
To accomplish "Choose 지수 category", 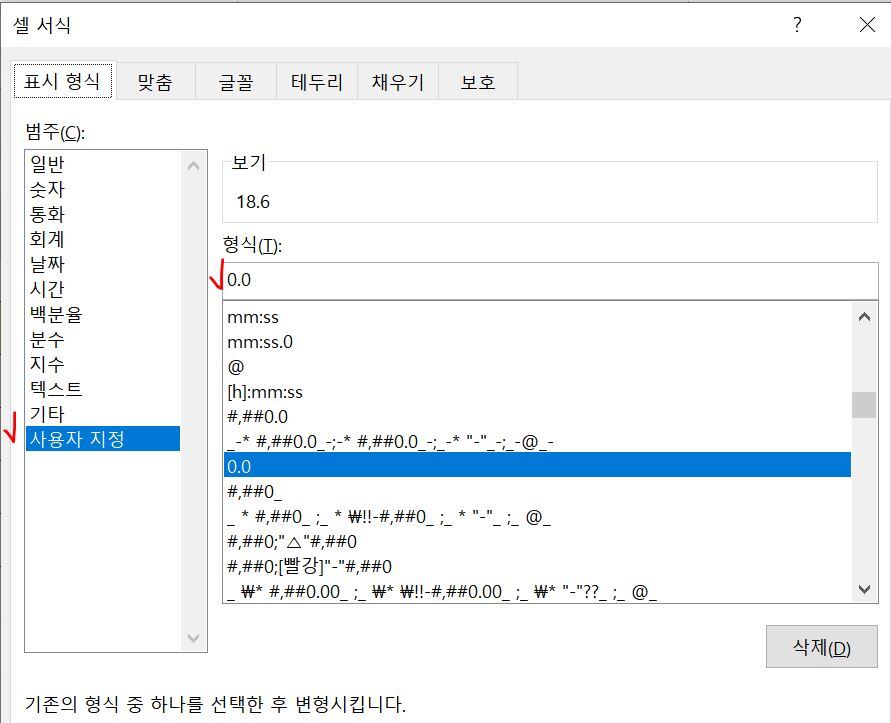I will tap(103, 364).
